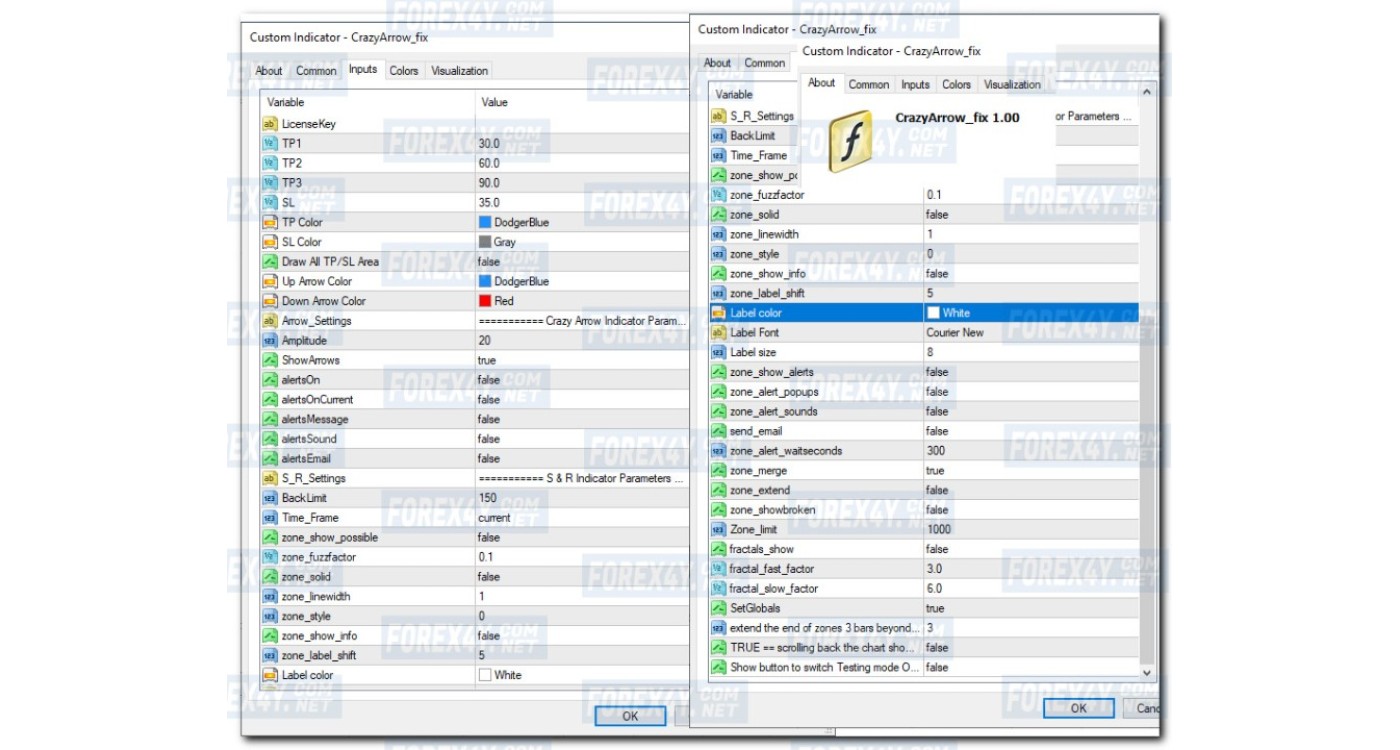Click the Amplitude integer type icon
Screen dimensions: 1400x750
click(270, 340)
